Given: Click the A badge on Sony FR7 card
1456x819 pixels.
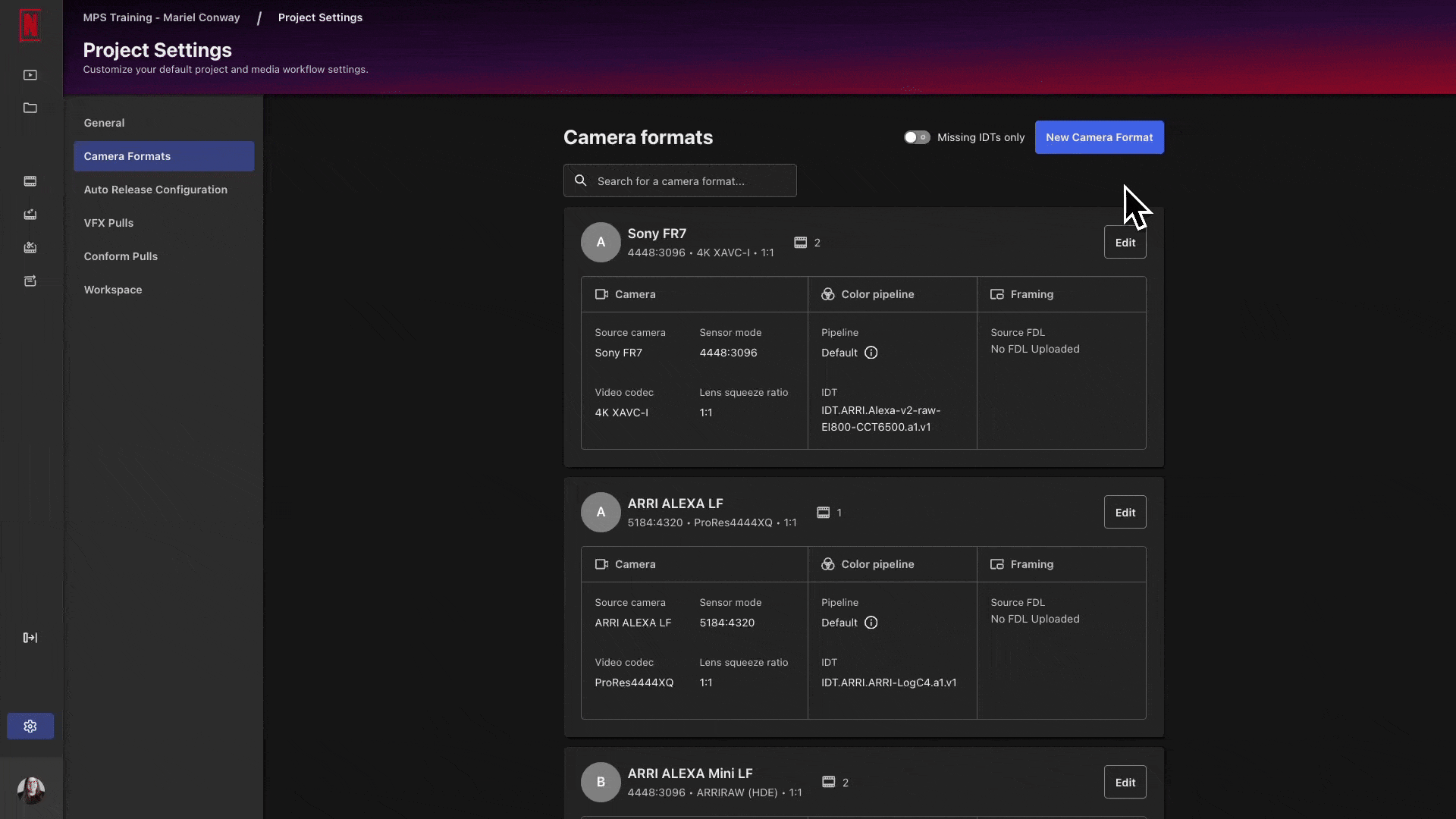Looking at the screenshot, I should coord(601,243).
